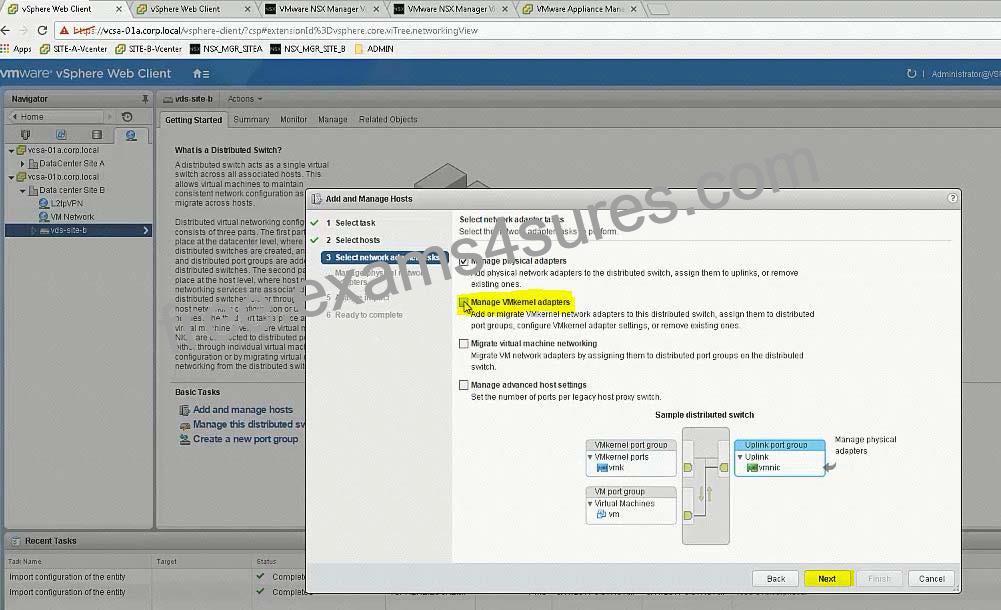Click the Add and manage hosts icon

pos(184,410)
